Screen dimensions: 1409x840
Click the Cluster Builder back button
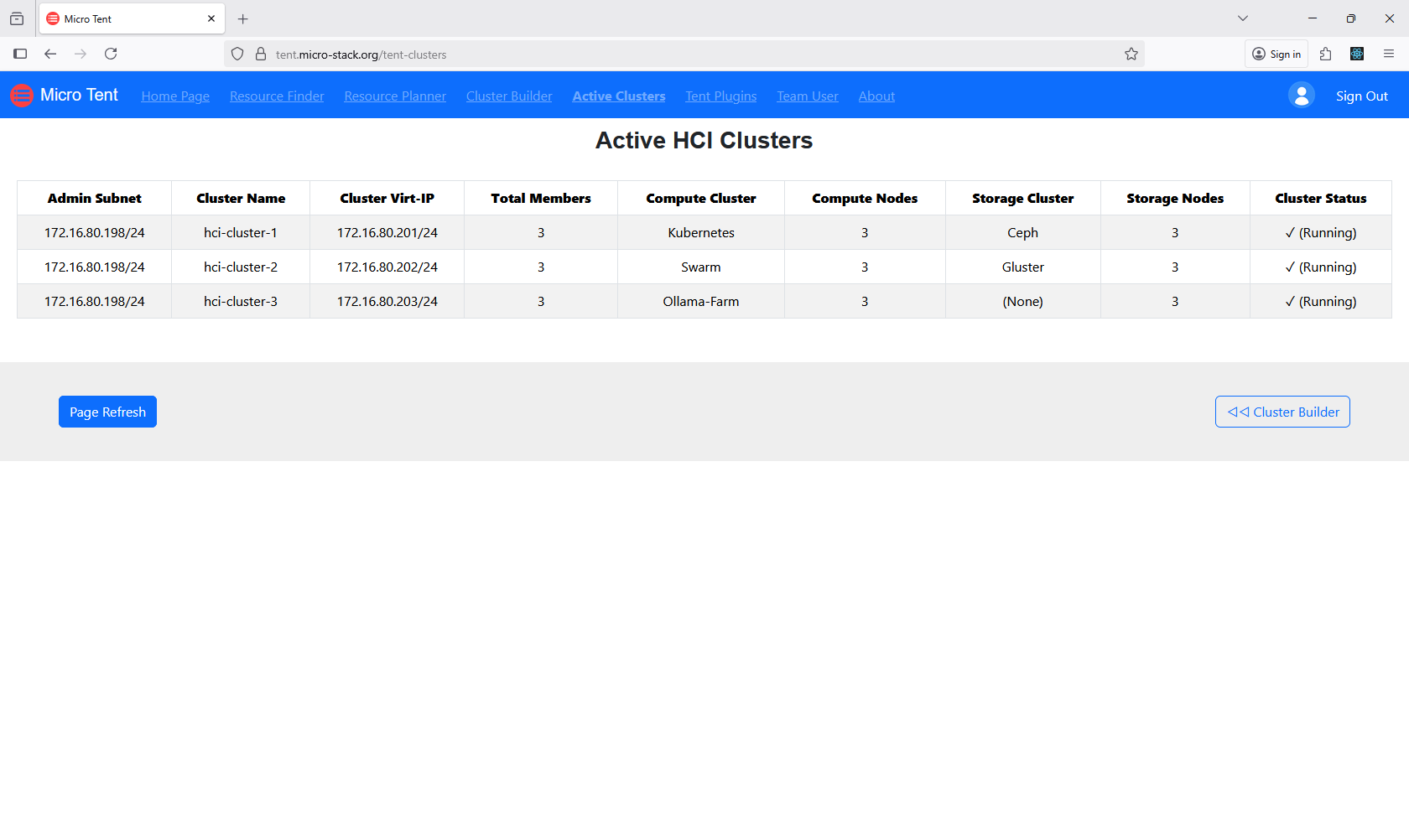[1282, 412]
